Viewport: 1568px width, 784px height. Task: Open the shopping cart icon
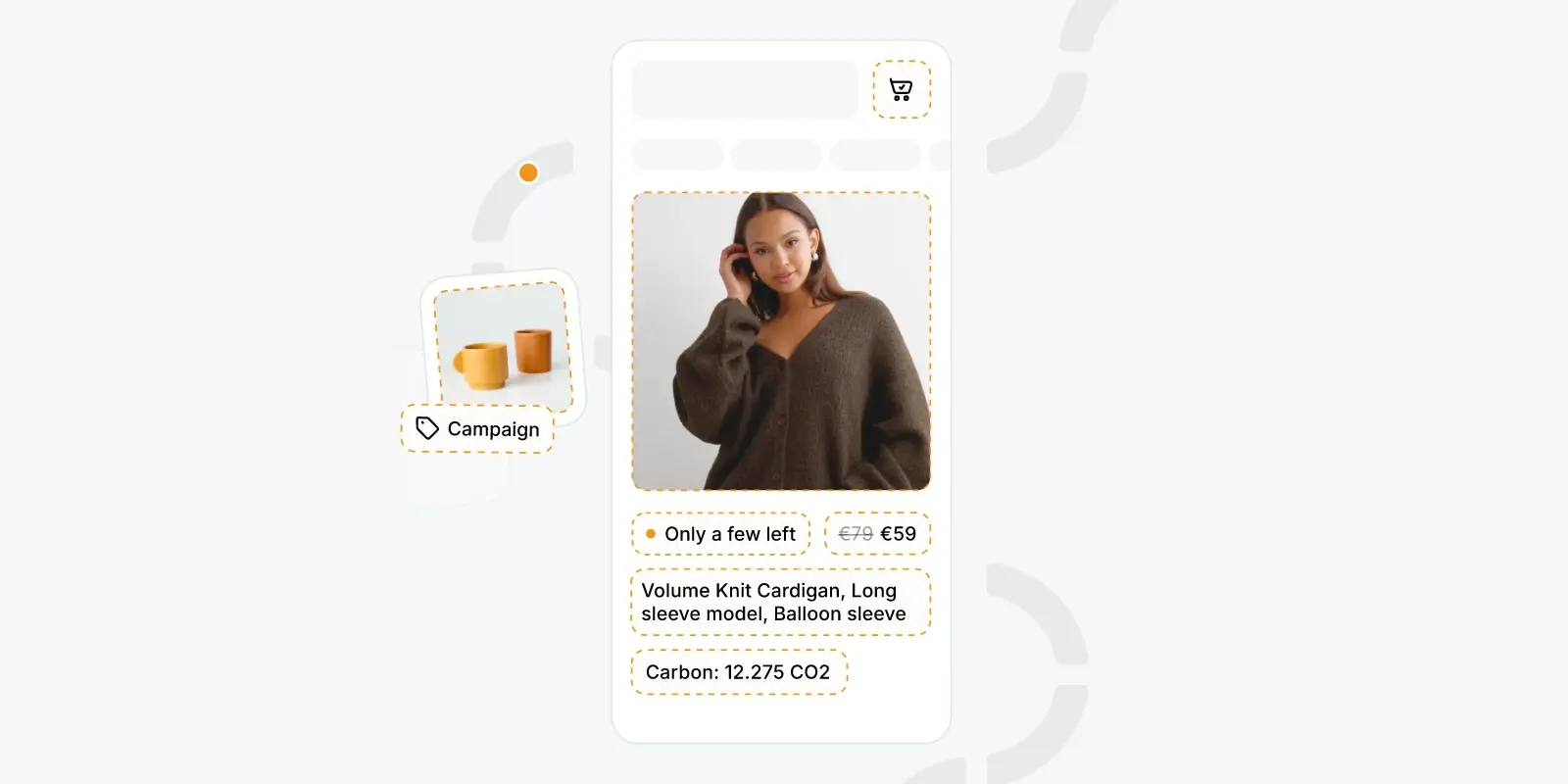tap(901, 89)
